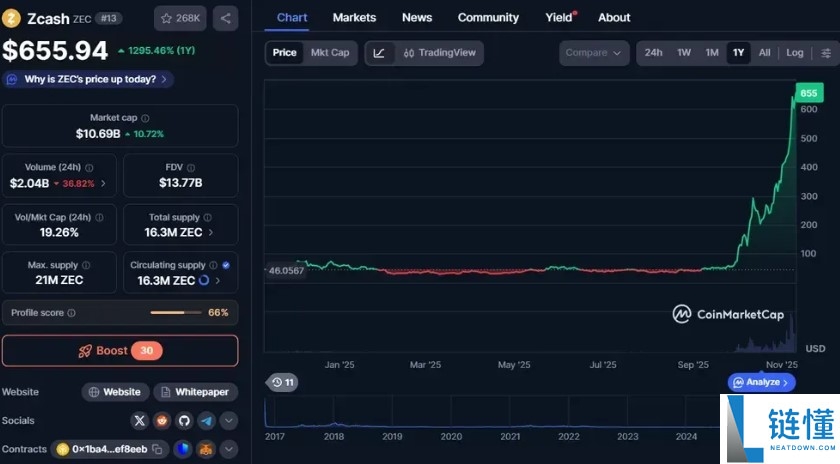Screen dimensions: 840x464
Task: Switch to line chart icon
Action: click(379, 53)
